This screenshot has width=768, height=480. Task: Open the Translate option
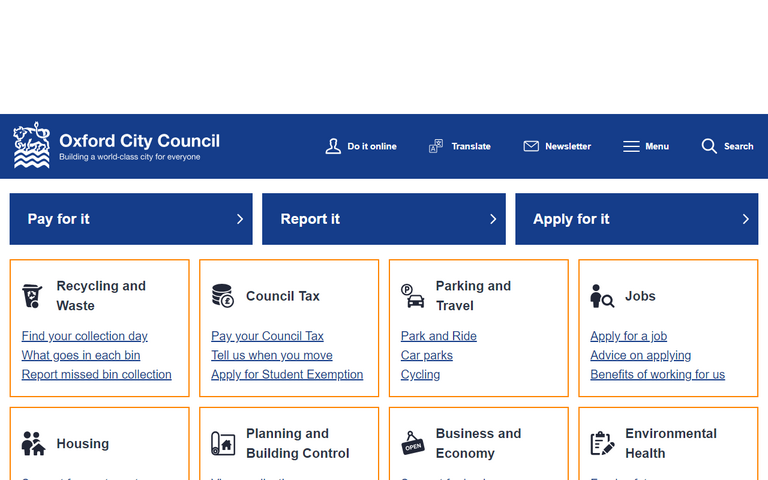coord(460,146)
